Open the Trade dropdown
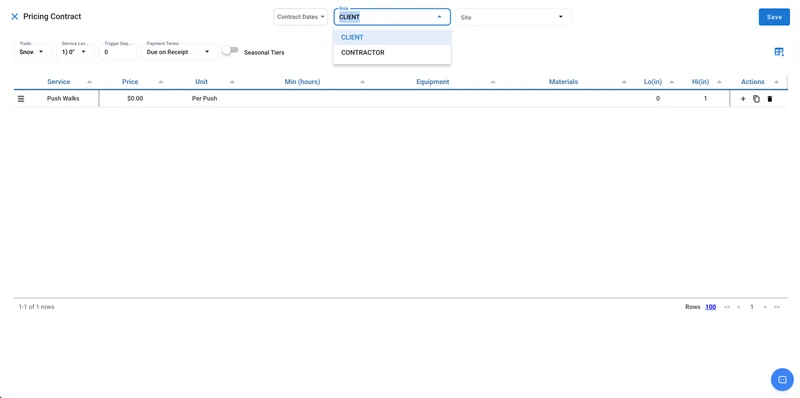Viewport: 800px width, 398px height. point(33,52)
